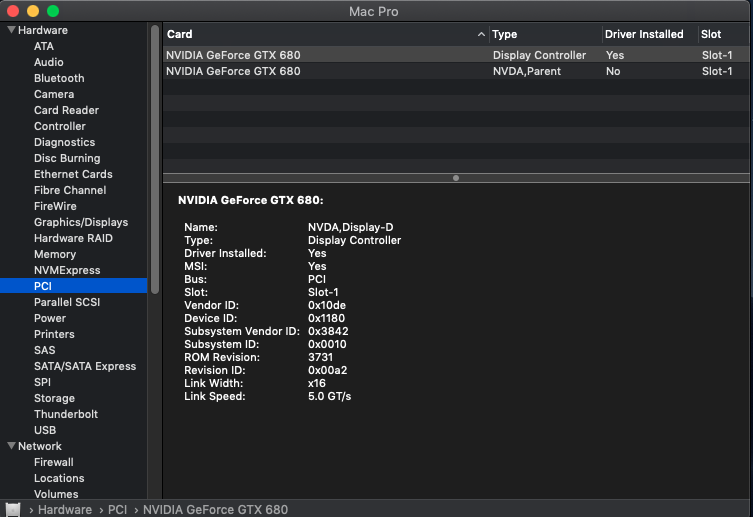This screenshot has height=517, width=753.
Task: Select Fibre Channel in the sidebar
Action: coord(70,190)
